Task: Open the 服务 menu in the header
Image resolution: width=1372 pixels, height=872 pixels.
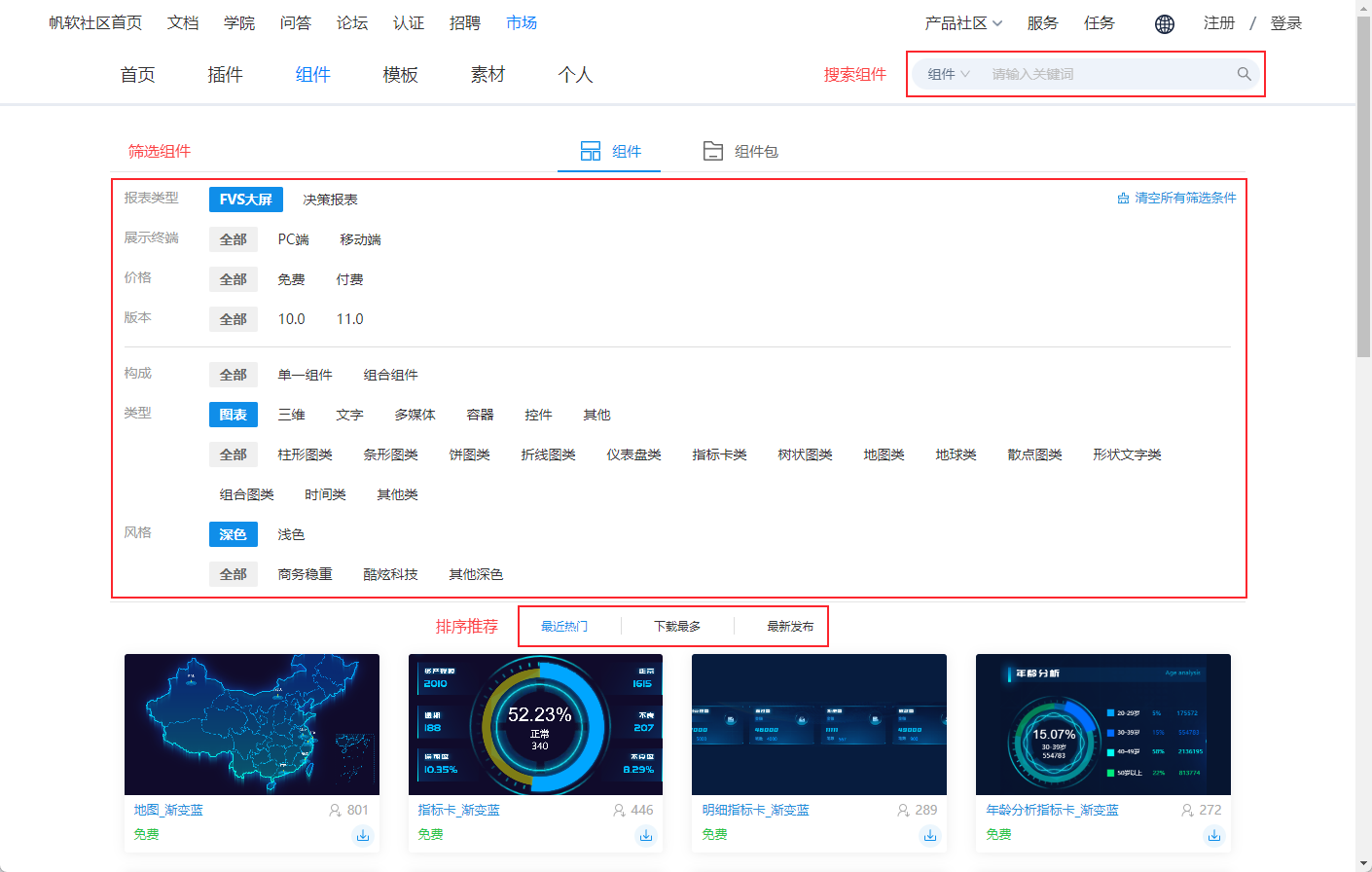Action: pyautogui.click(x=1042, y=23)
